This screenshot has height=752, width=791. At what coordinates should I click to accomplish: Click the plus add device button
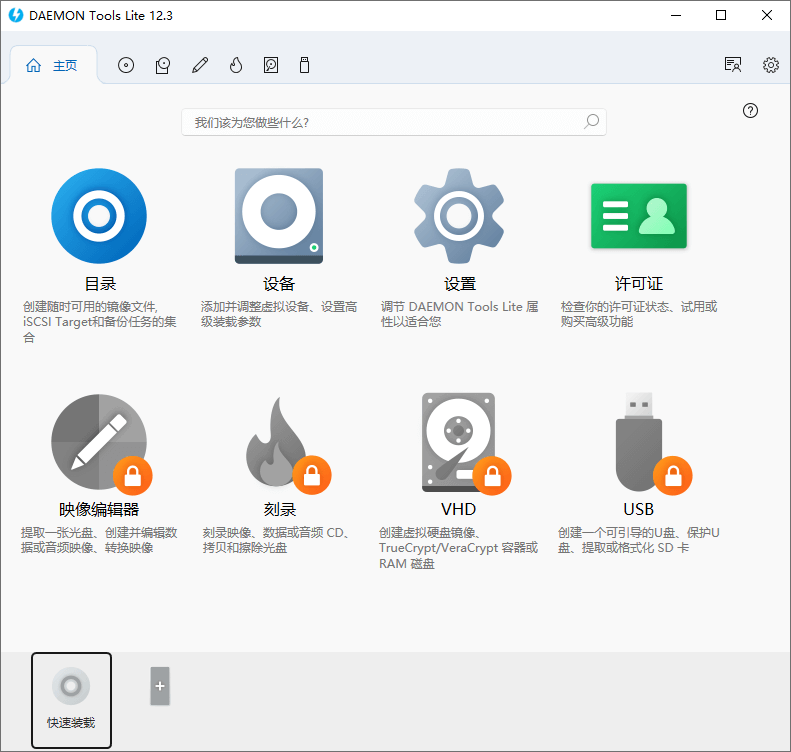160,686
